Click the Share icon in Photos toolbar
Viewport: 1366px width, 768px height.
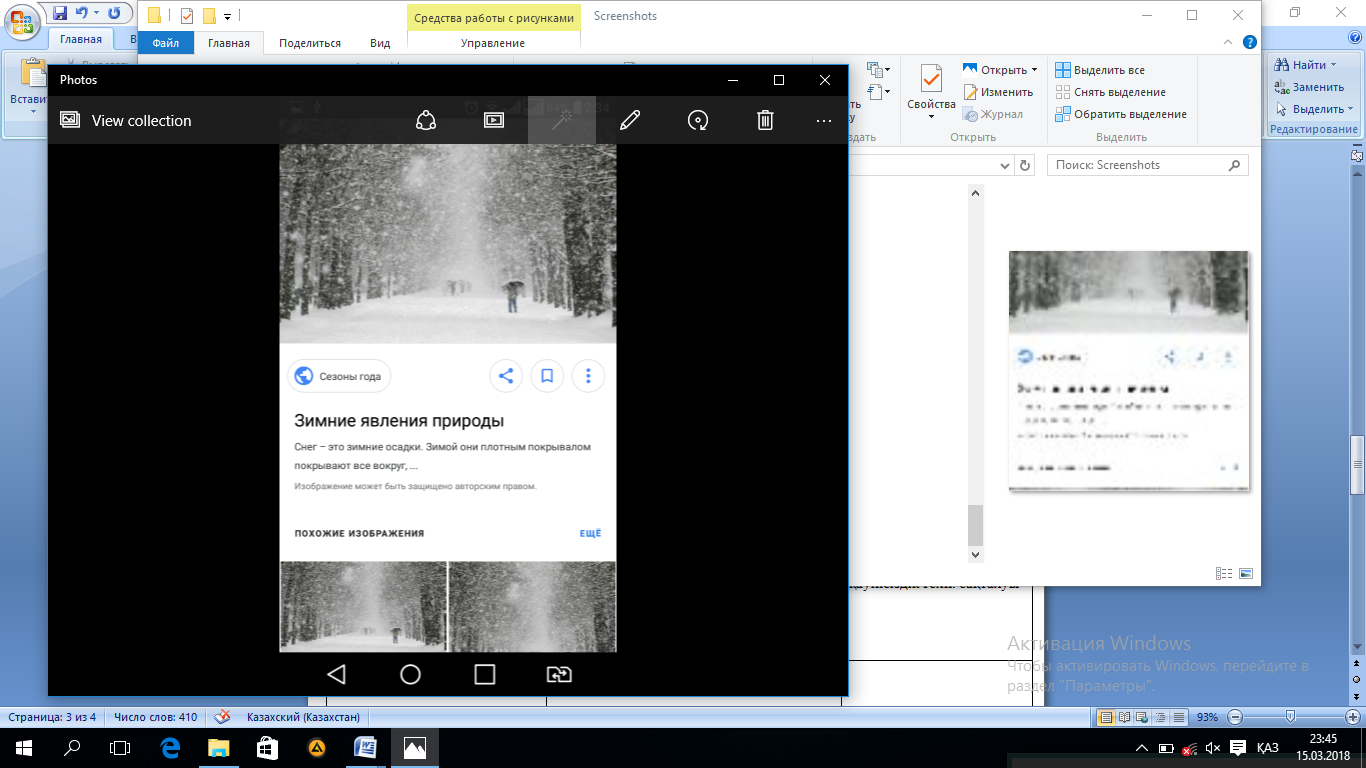(x=426, y=120)
